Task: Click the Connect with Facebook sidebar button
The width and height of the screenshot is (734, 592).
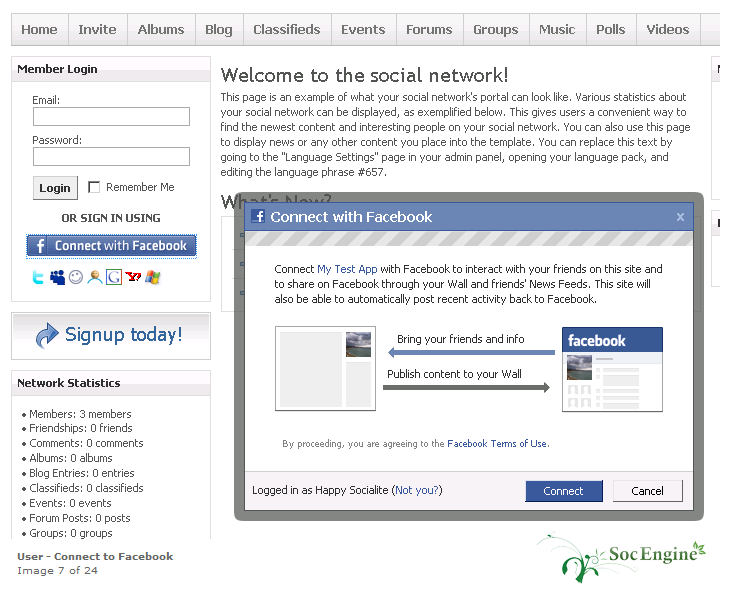Action: [111, 246]
